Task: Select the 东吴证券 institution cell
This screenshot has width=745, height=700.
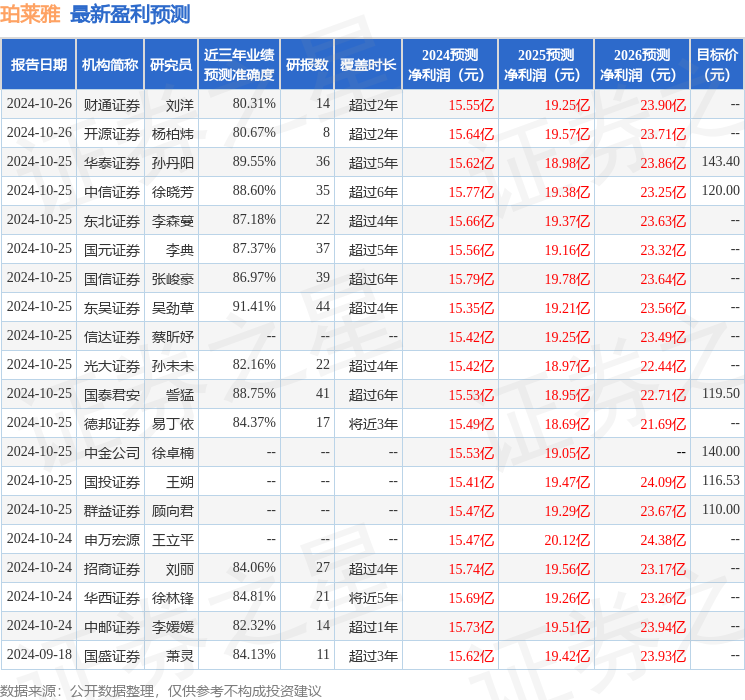Action: point(112,308)
